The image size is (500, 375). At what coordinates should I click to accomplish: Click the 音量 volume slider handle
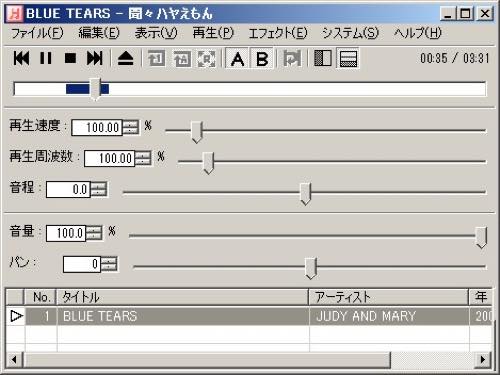(481, 237)
